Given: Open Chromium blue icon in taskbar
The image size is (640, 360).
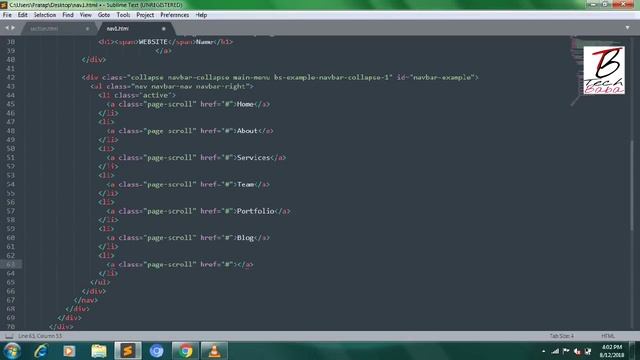Looking at the screenshot, I should click(x=156, y=351).
